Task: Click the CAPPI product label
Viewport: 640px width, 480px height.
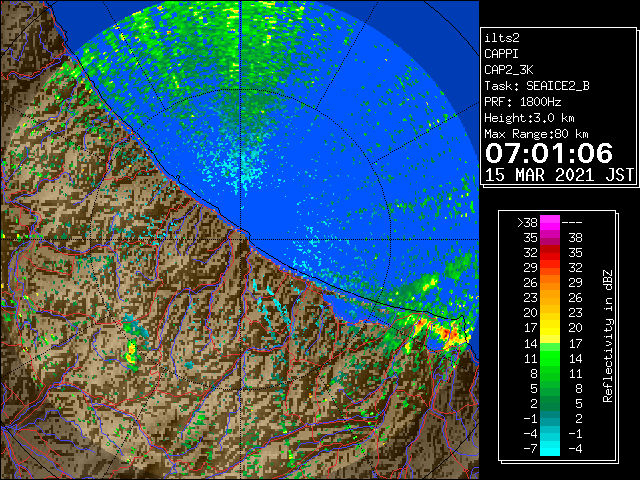Action: (x=501, y=54)
